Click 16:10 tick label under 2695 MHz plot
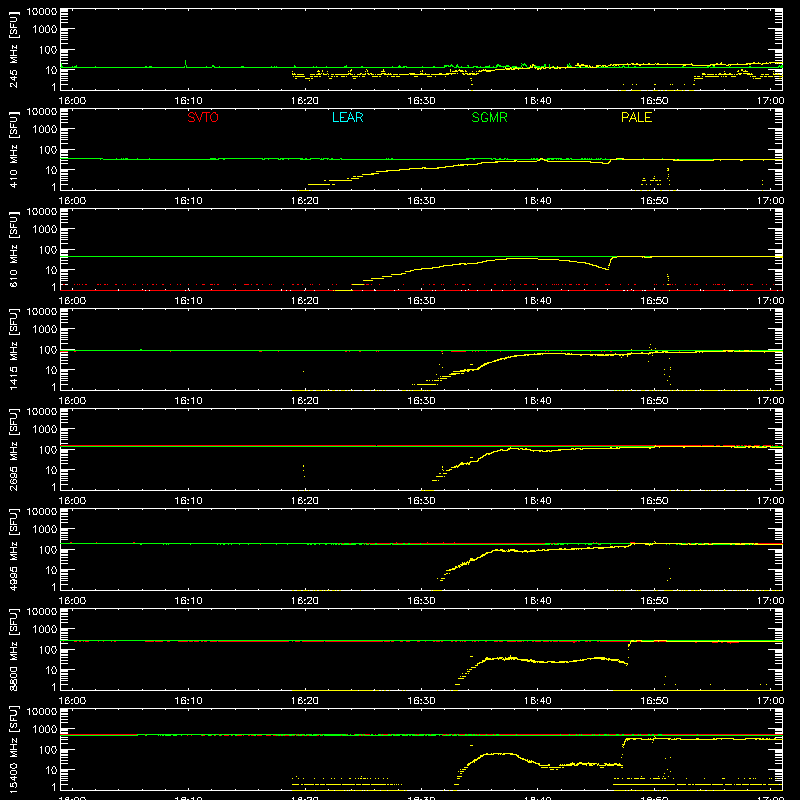The image size is (800, 800). [x=188, y=501]
